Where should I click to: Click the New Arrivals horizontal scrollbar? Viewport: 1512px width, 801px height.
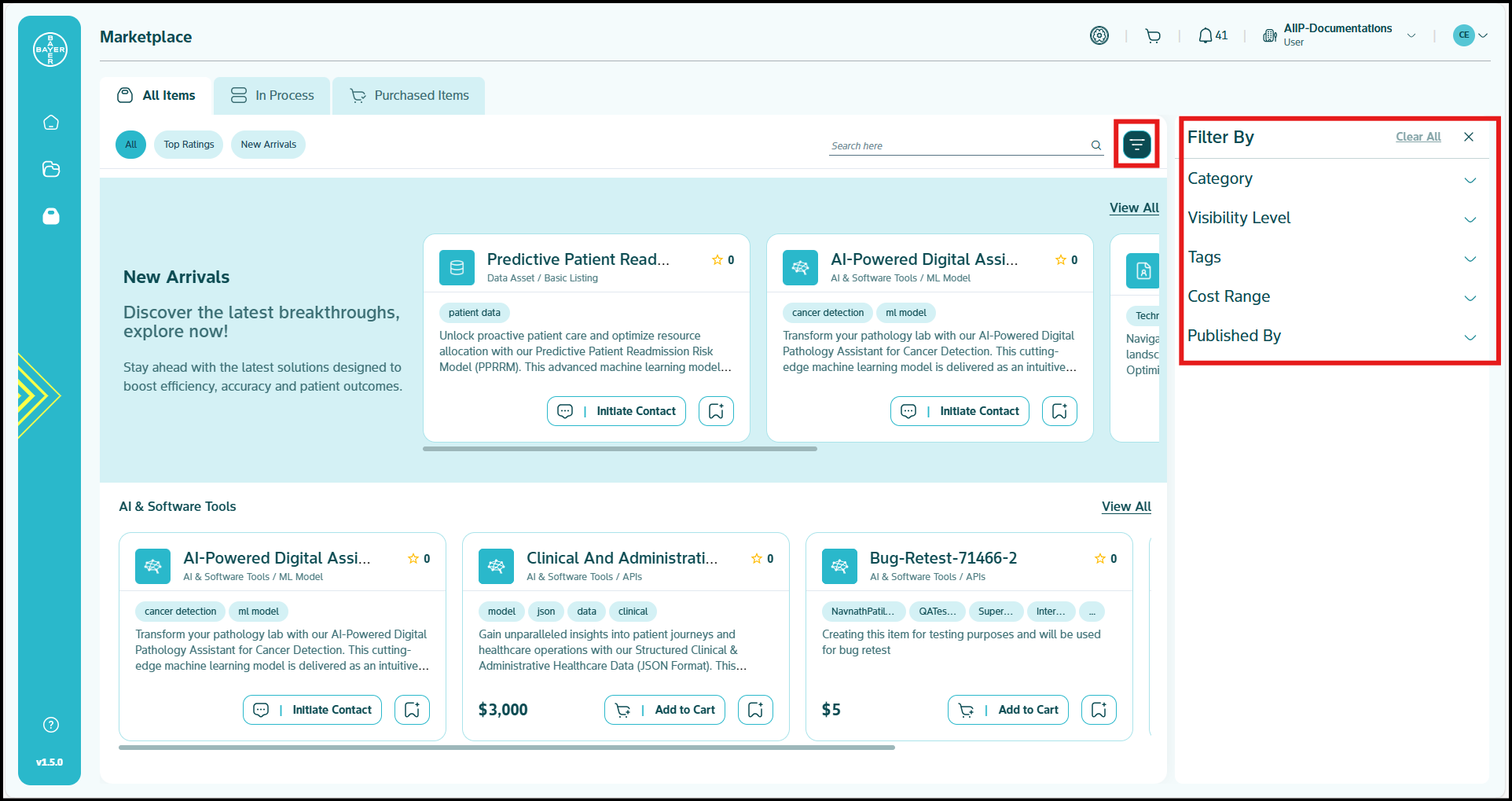619,449
